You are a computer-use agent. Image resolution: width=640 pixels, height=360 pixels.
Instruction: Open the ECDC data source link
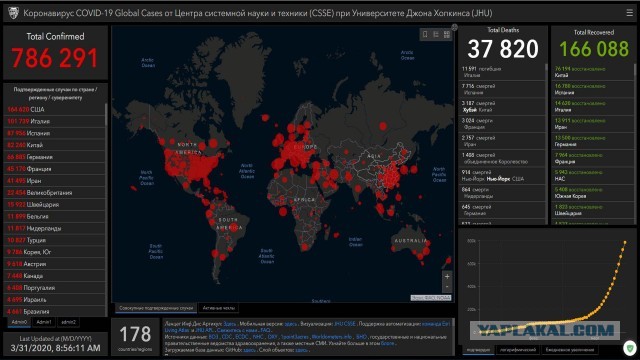tap(242, 337)
